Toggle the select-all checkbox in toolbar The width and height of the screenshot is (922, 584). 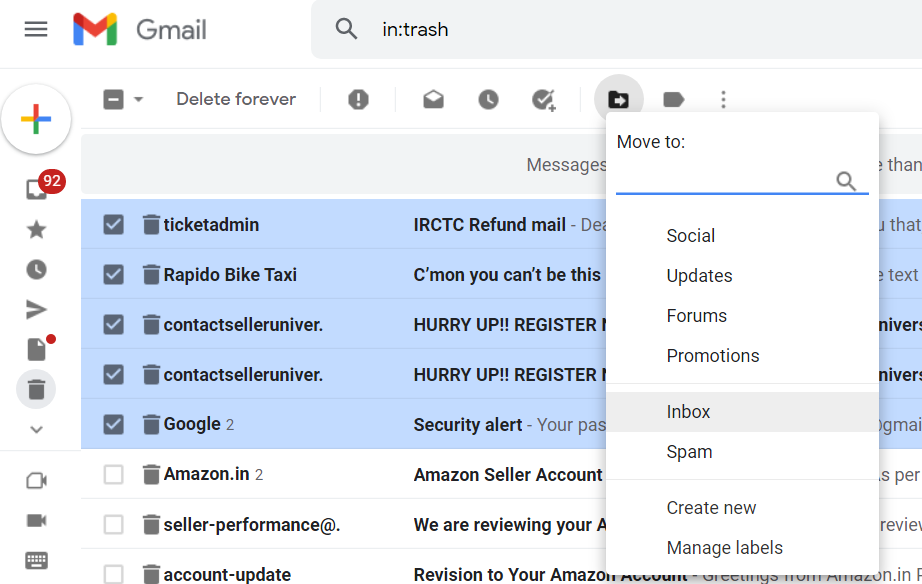(x=113, y=99)
